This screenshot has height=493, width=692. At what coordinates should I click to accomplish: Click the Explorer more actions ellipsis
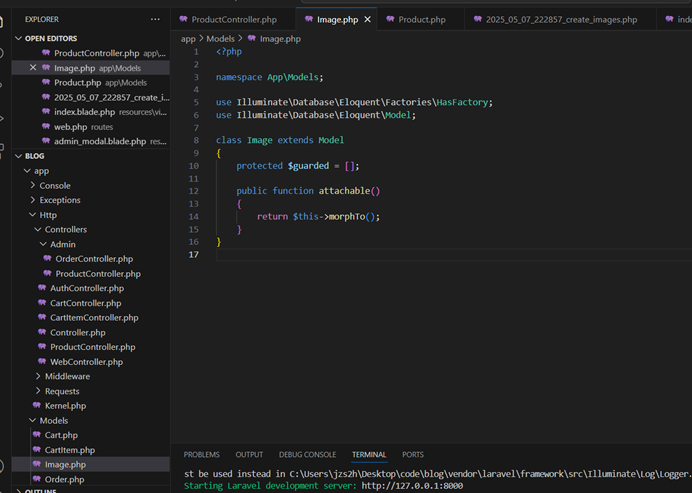155,19
